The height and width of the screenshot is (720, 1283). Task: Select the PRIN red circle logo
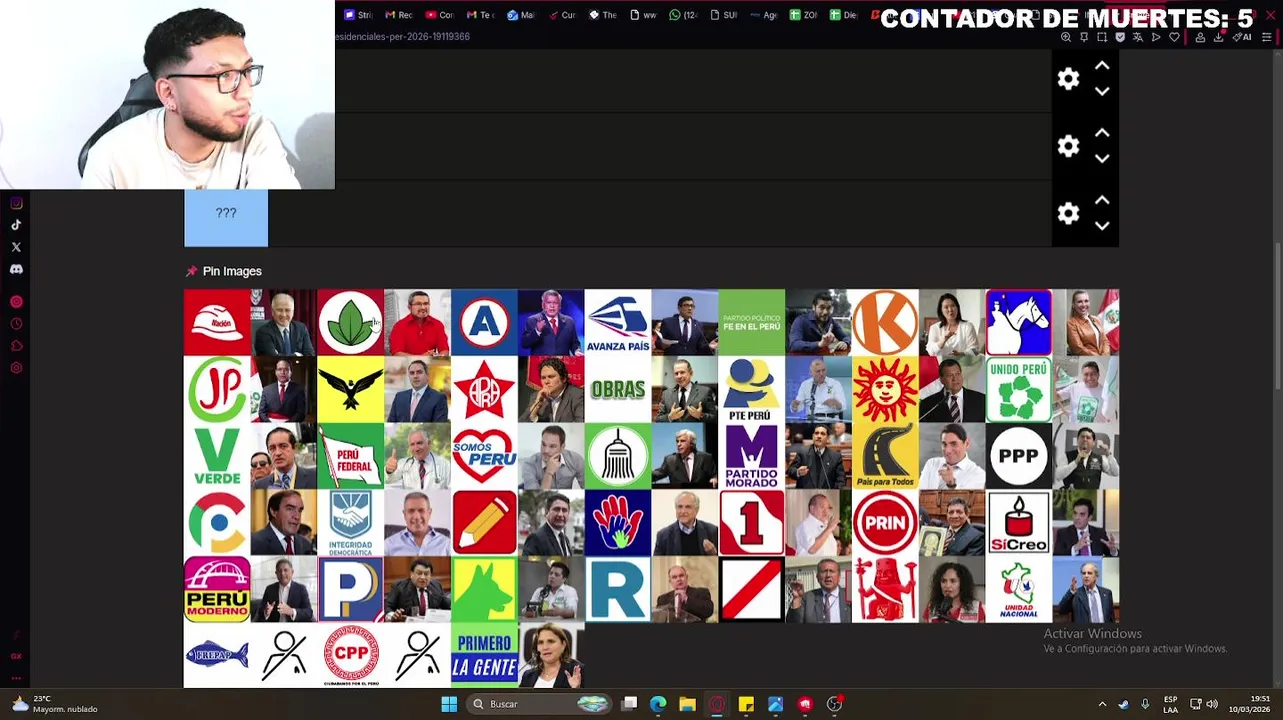pyautogui.click(x=885, y=523)
